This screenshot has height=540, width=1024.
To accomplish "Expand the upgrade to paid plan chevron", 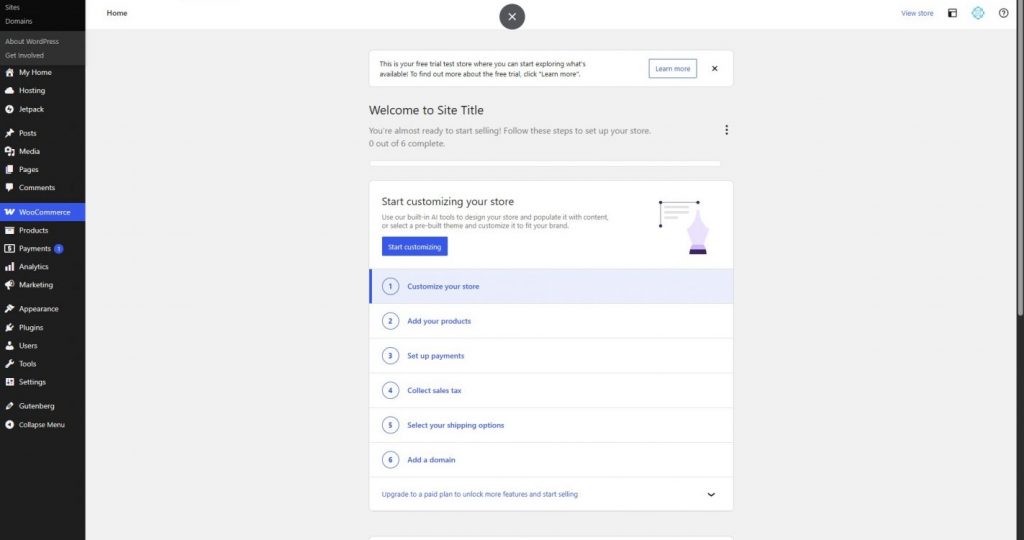I will [x=711, y=494].
